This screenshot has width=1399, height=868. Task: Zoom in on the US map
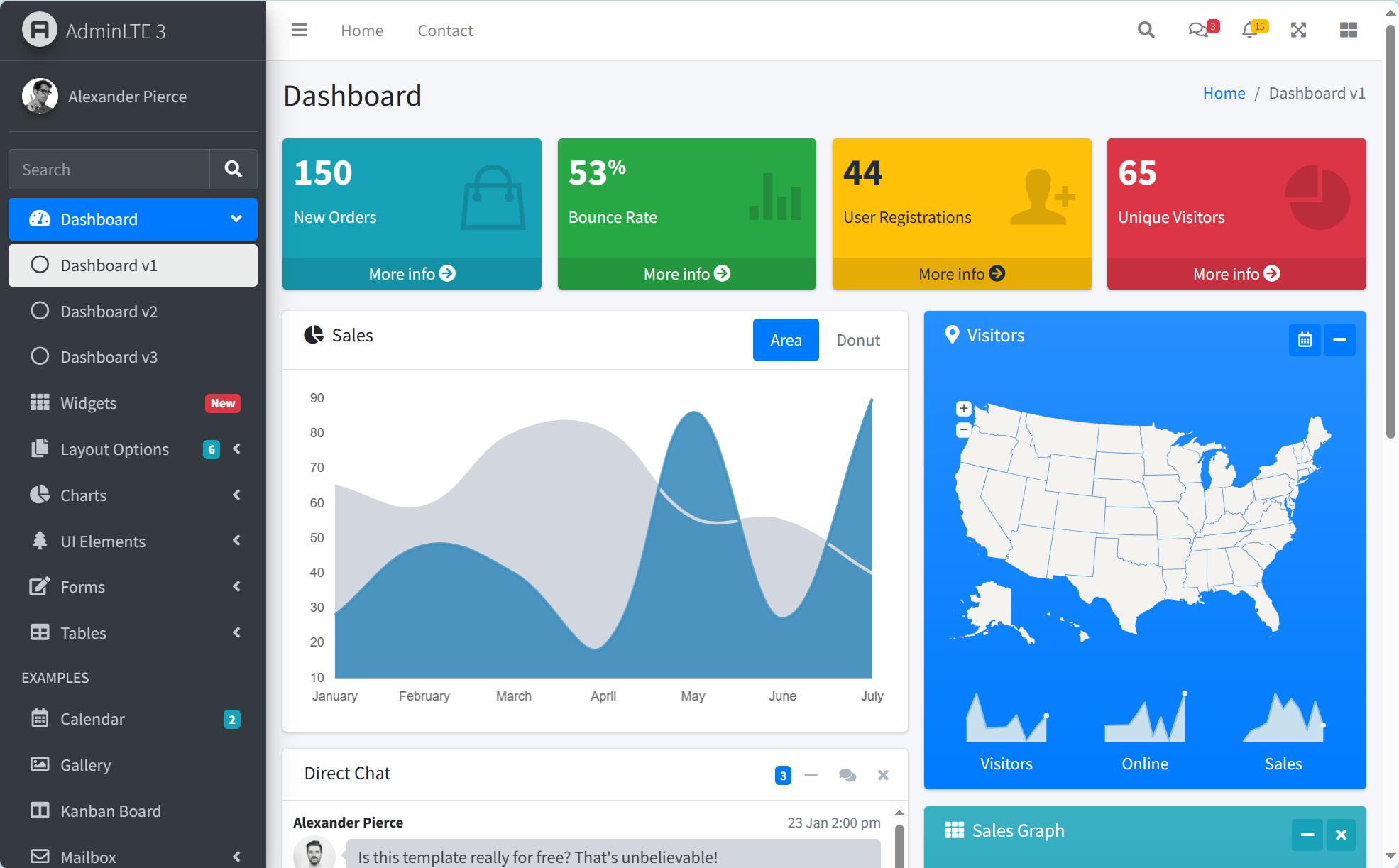pyautogui.click(x=963, y=409)
